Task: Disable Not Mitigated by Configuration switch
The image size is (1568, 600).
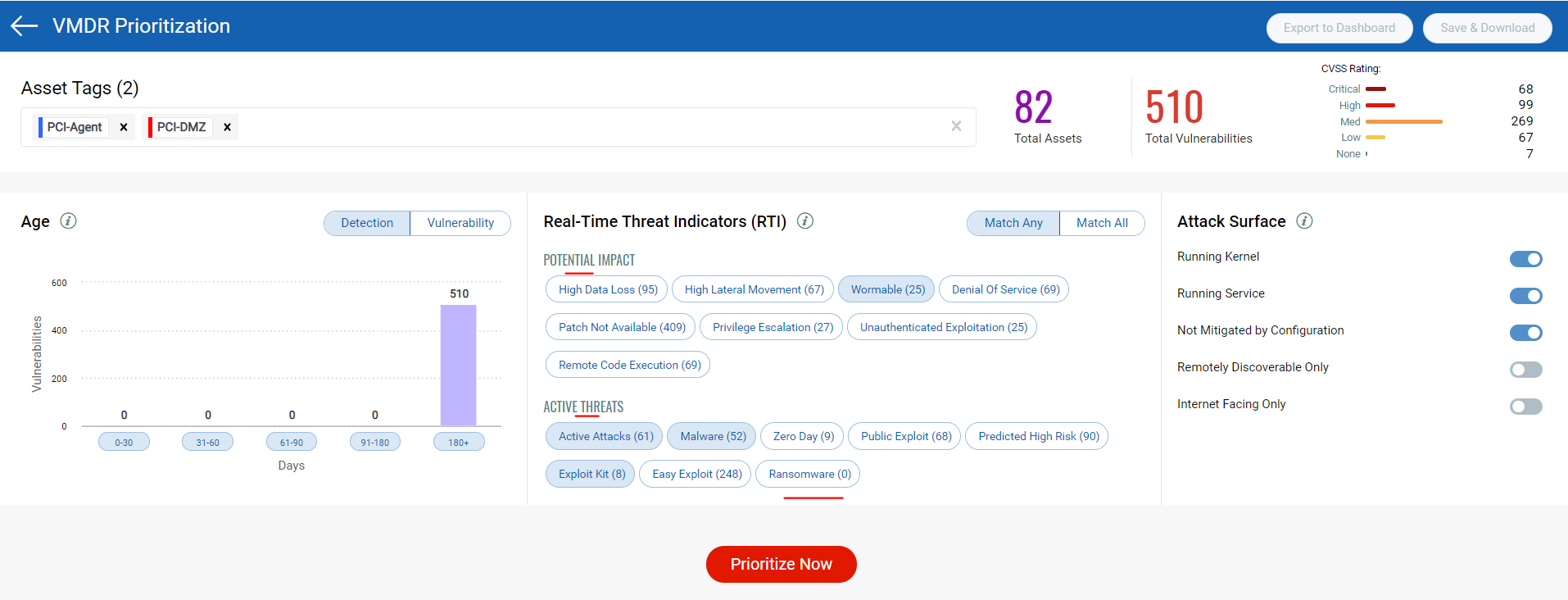Action: click(x=1526, y=333)
